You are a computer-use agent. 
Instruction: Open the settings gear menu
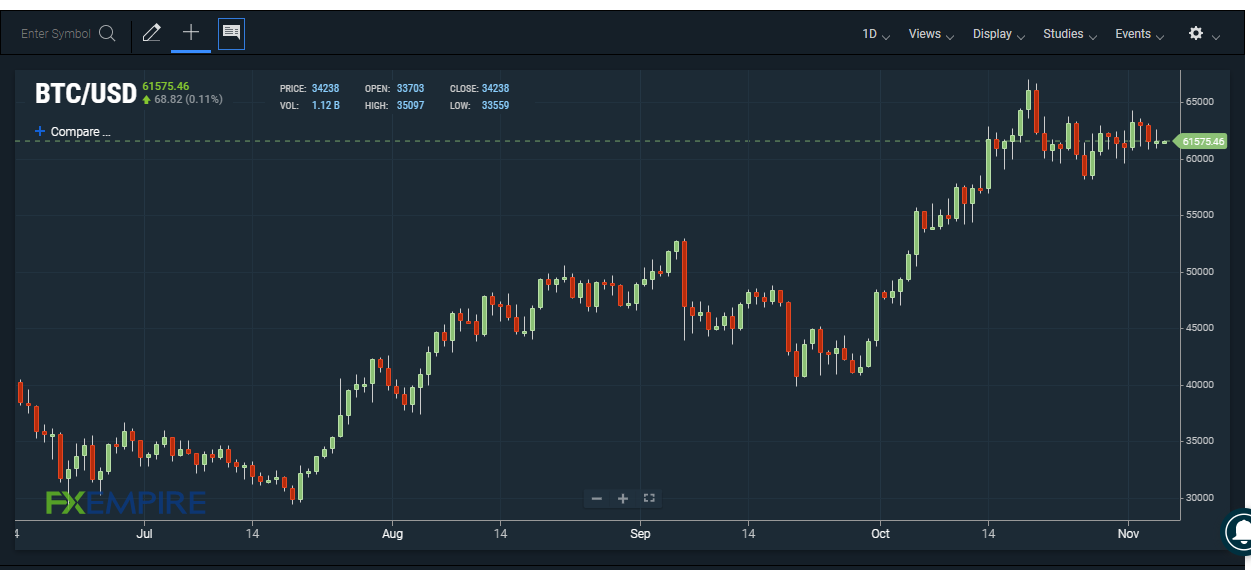click(x=1196, y=33)
